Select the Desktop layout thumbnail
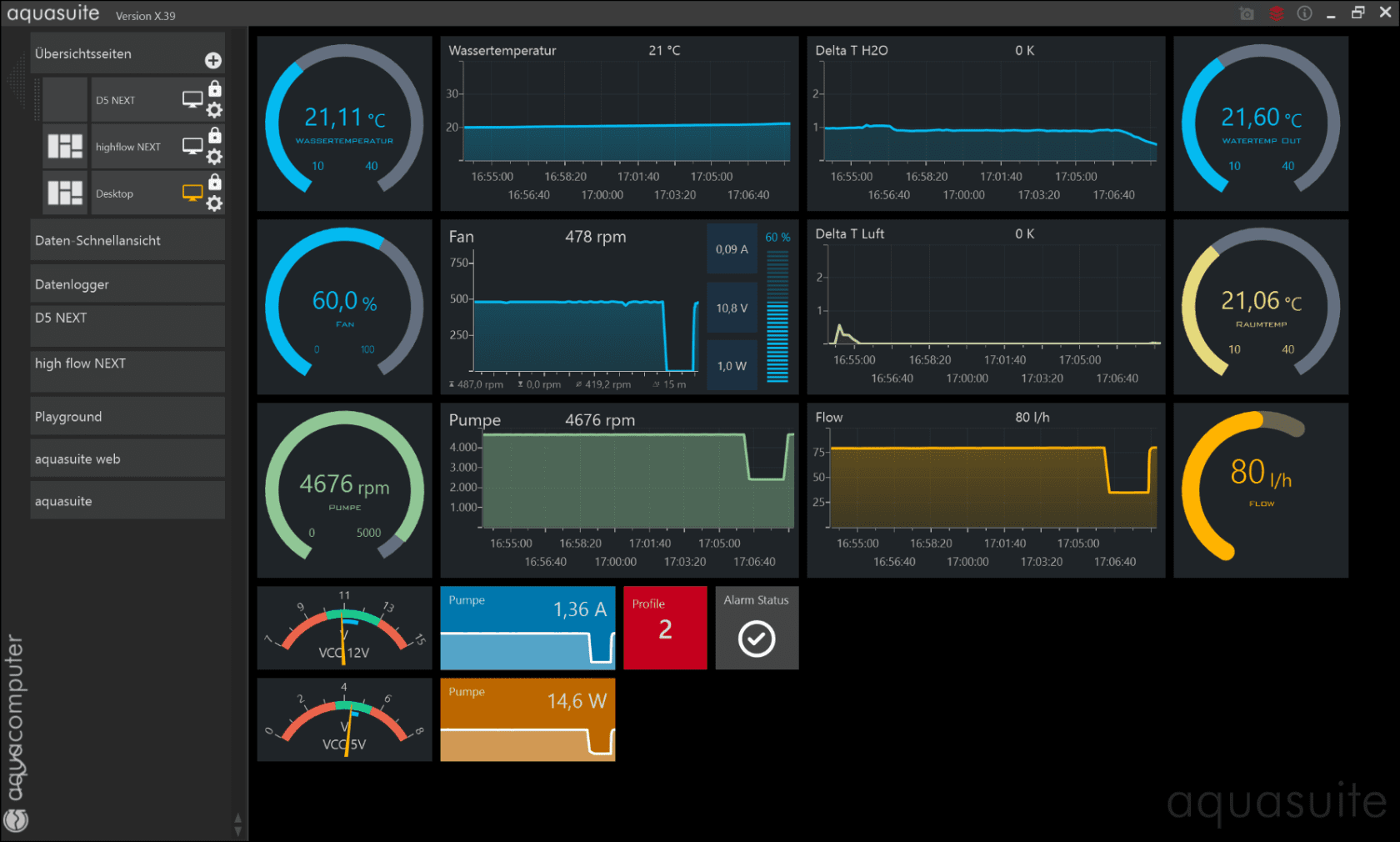 (x=65, y=193)
